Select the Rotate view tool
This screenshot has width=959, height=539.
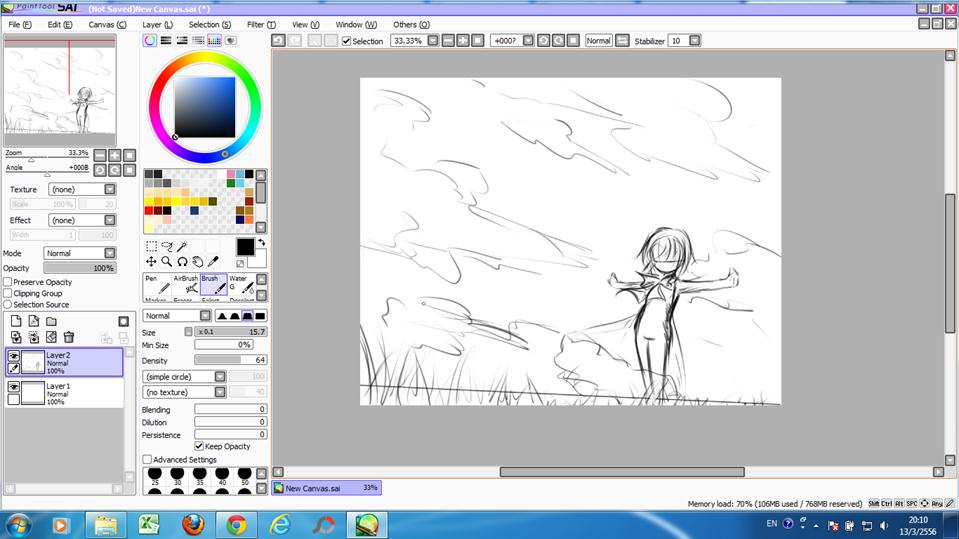(182, 262)
